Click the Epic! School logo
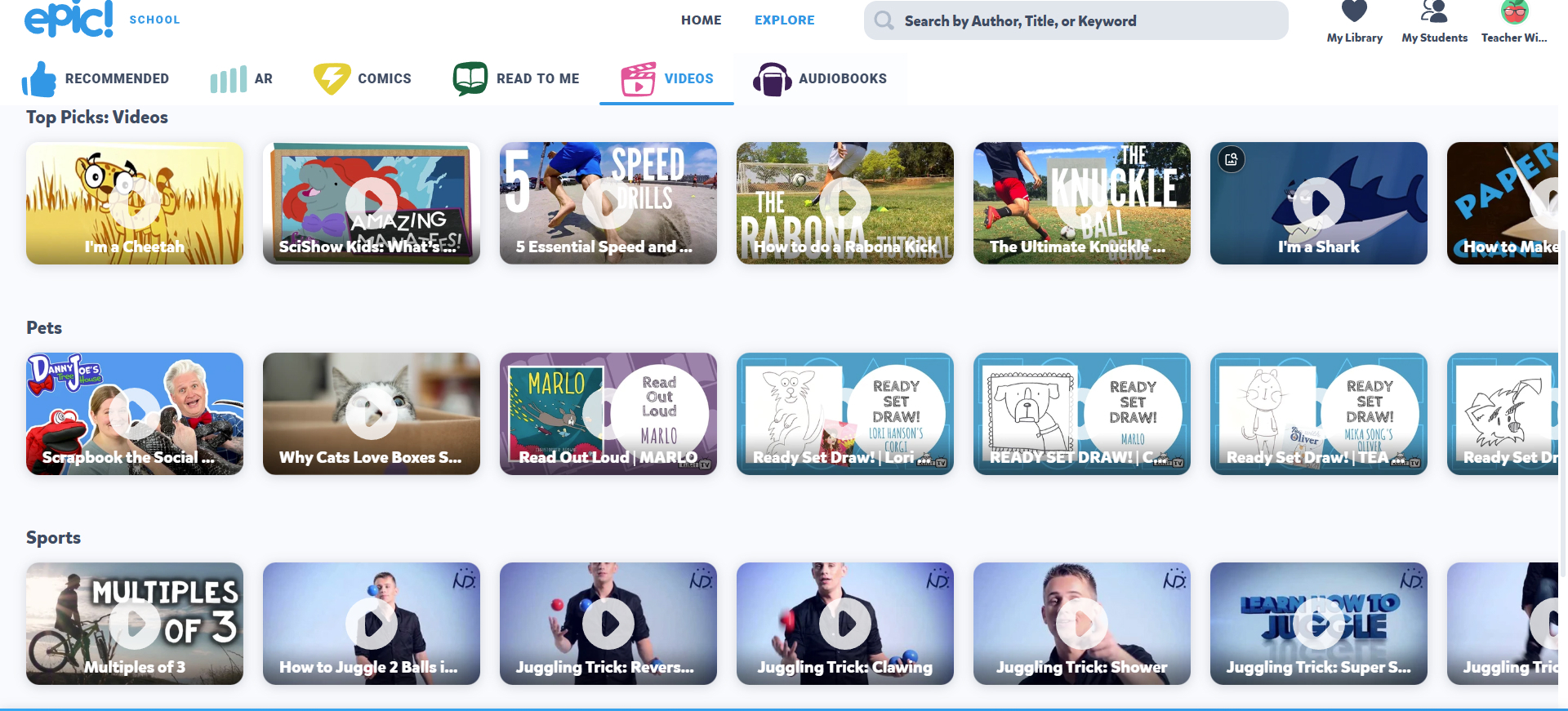 coord(69,19)
